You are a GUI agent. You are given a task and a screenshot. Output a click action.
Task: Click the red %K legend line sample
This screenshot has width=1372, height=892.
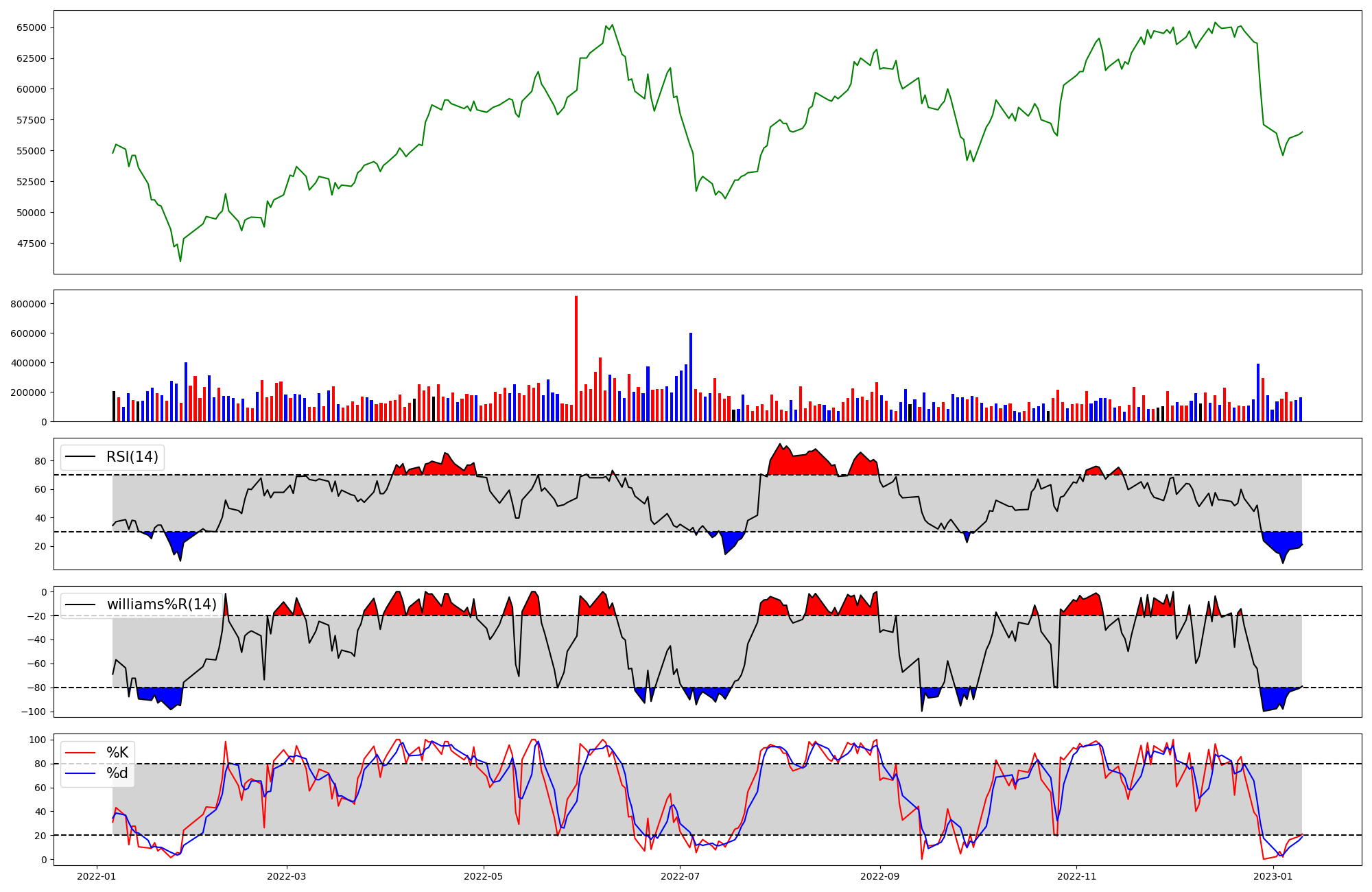click(x=81, y=753)
